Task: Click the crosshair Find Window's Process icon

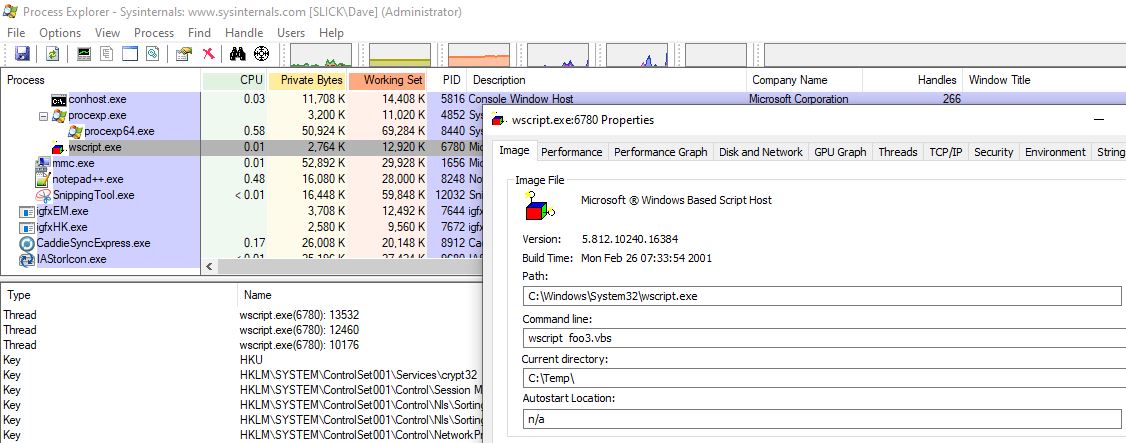Action: coord(261,54)
